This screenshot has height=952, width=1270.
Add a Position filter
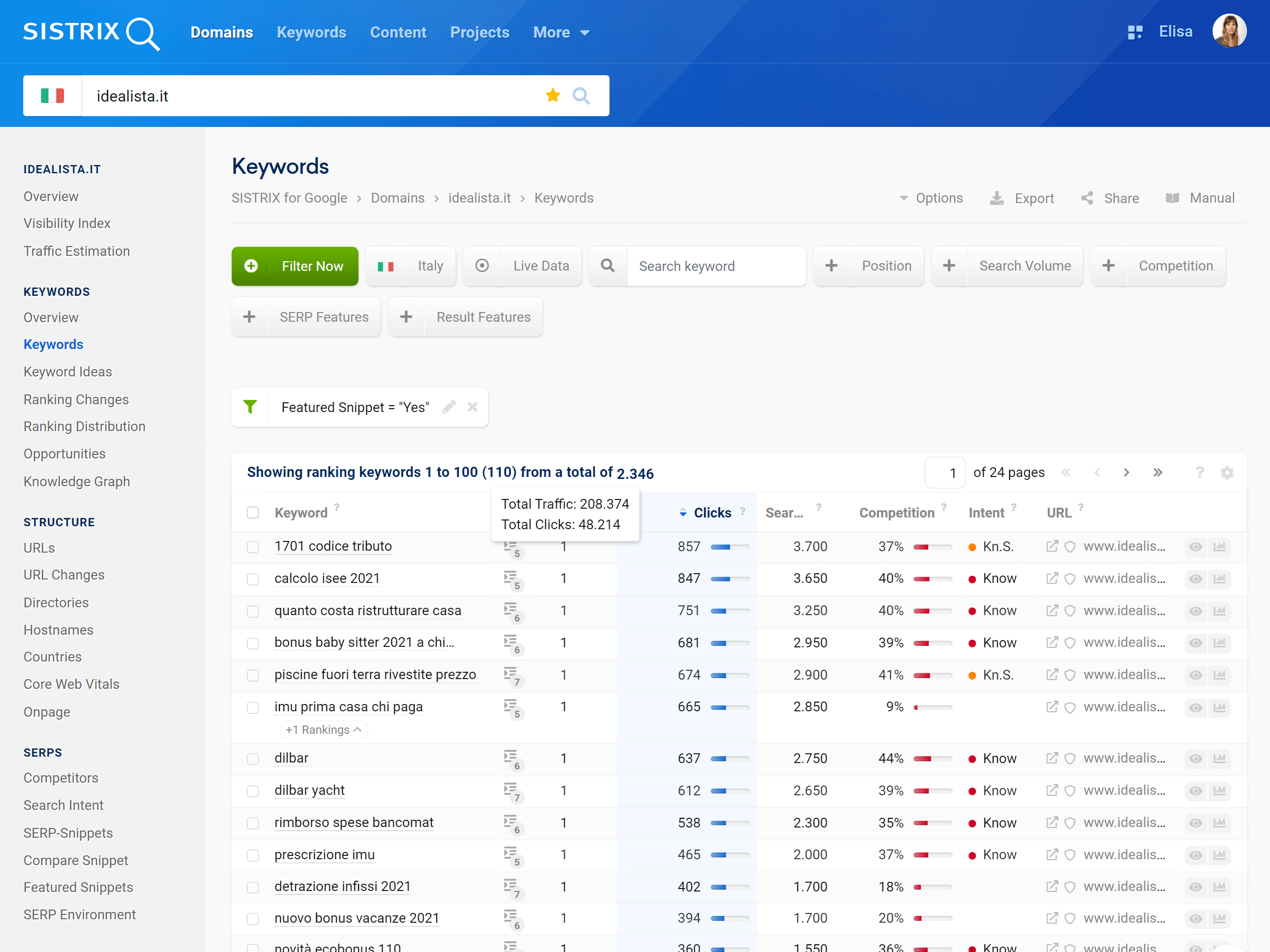pyautogui.click(x=868, y=266)
